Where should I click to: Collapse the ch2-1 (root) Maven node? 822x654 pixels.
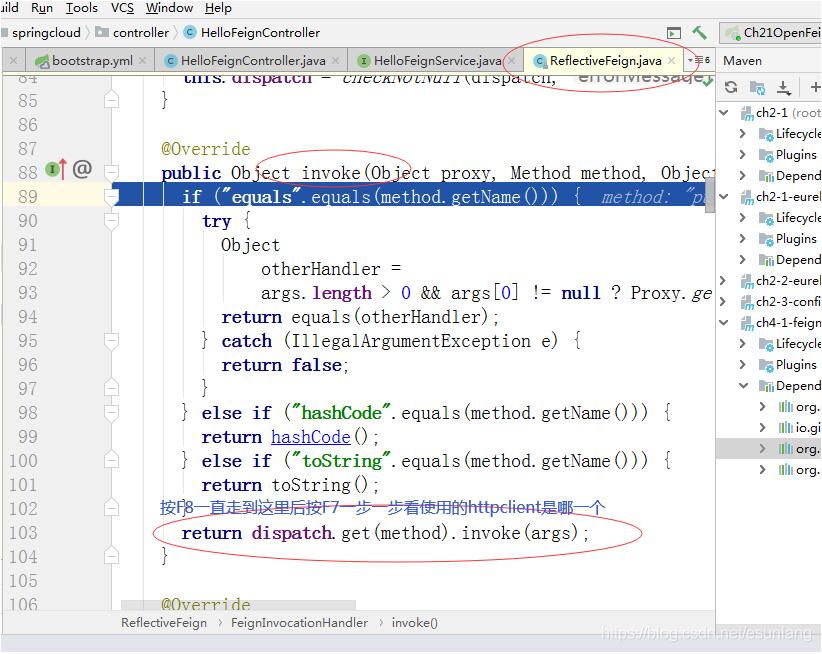click(724, 113)
